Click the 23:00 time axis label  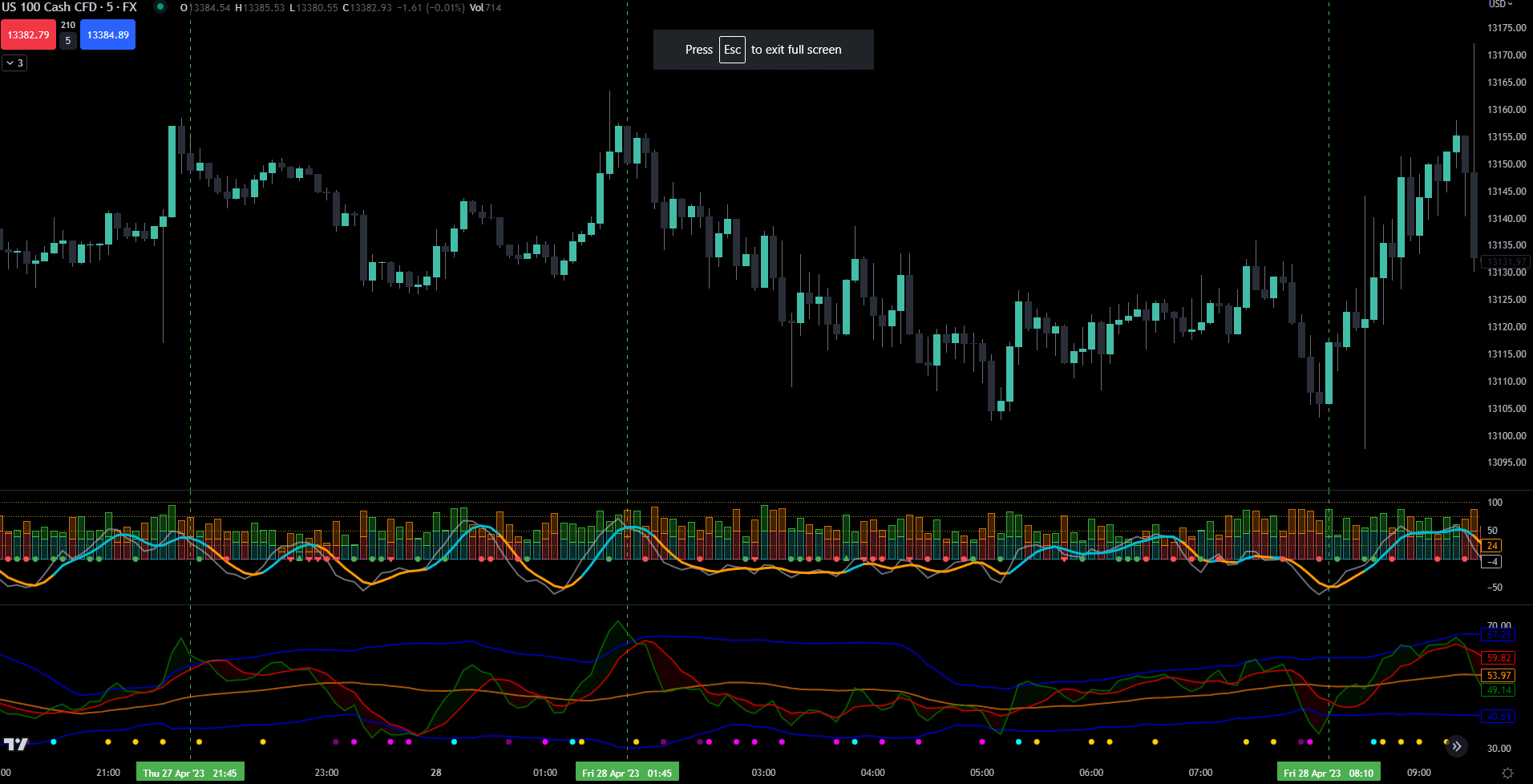[326, 773]
